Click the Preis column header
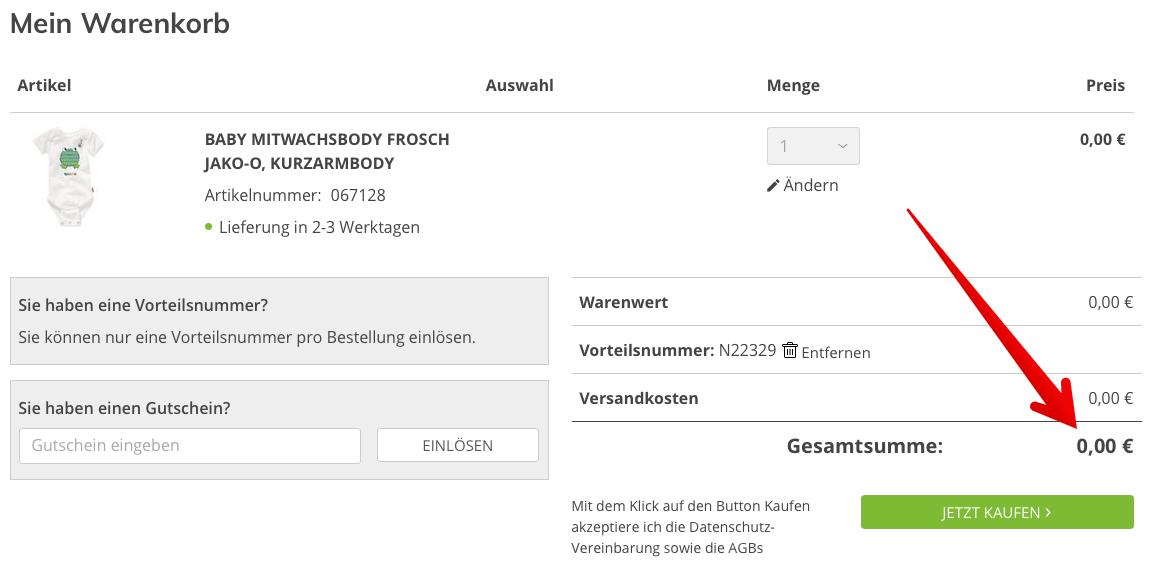The height and width of the screenshot is (571, 1156). click(1105, 86)
